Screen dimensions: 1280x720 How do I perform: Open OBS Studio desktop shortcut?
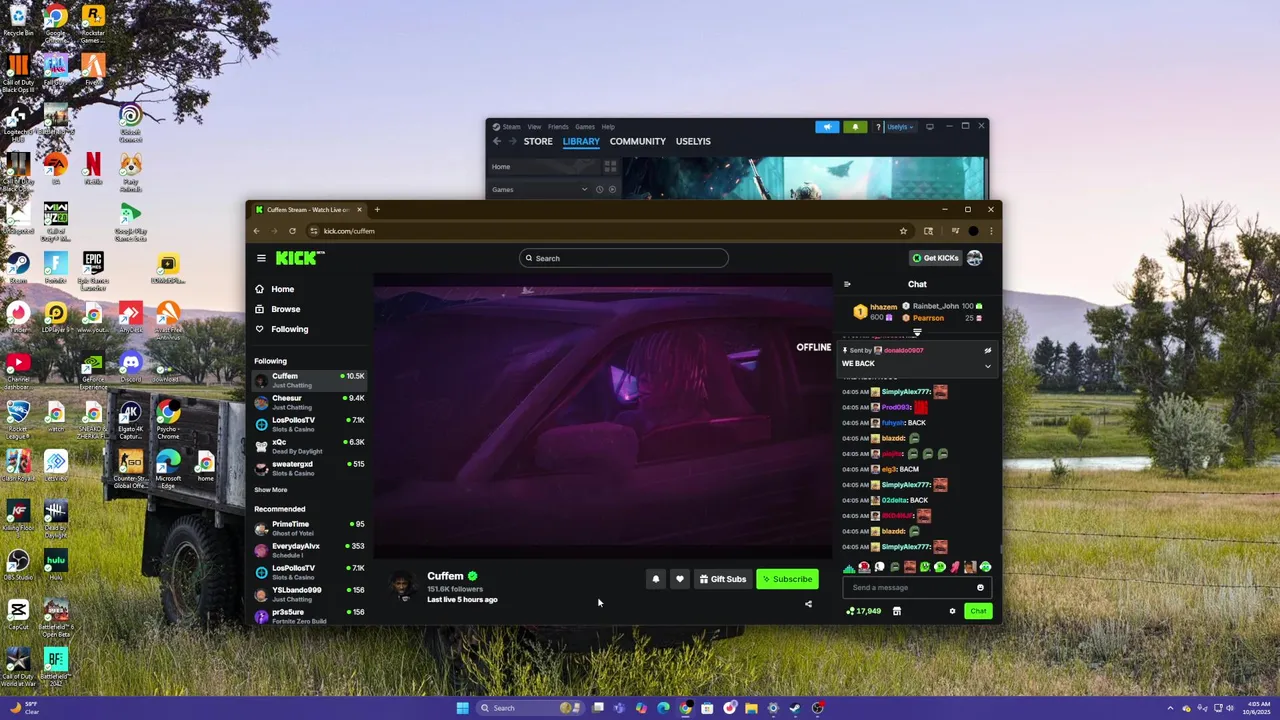point(18,564)
